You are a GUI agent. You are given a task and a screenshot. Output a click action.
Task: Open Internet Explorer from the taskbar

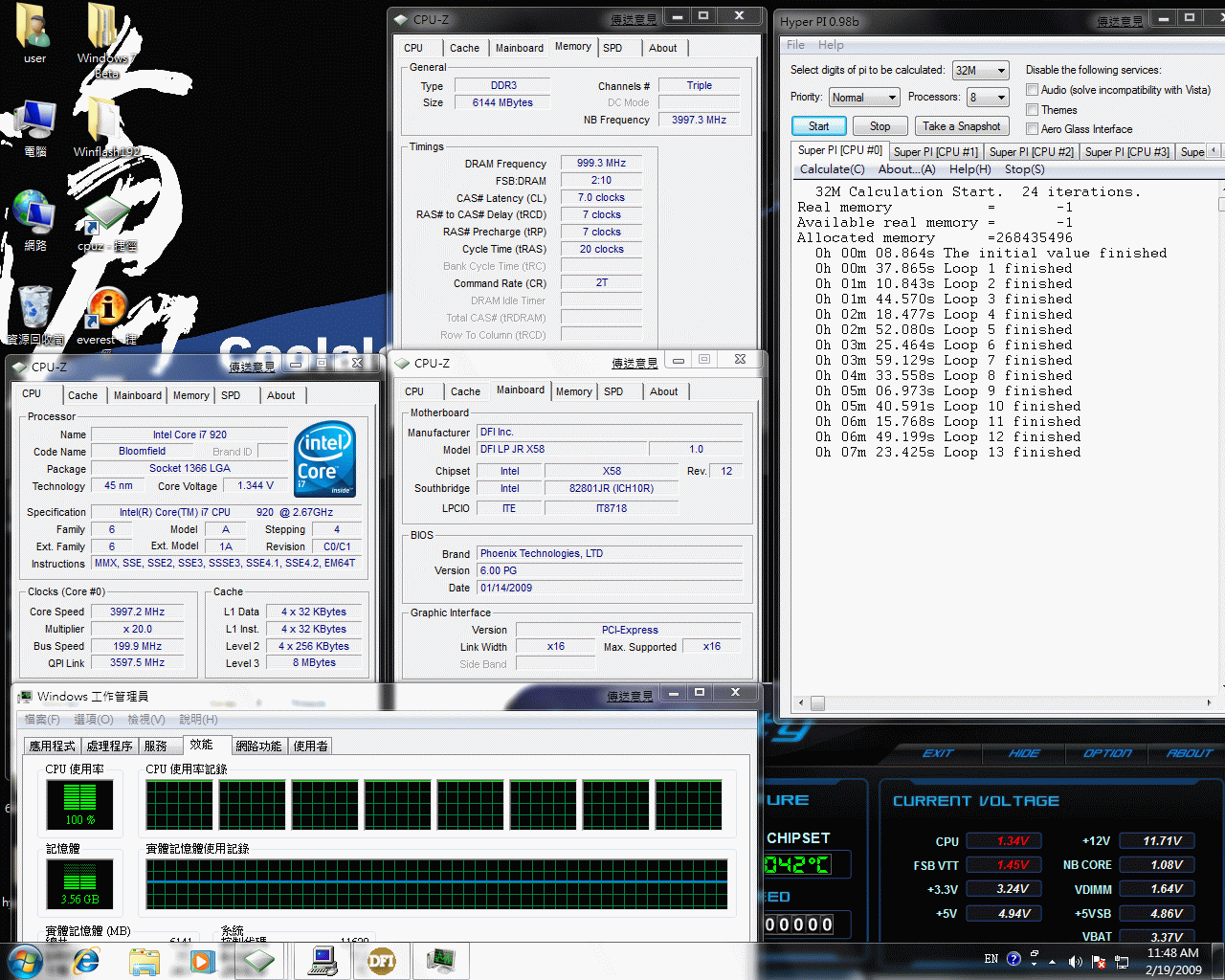tap(86, 960)
